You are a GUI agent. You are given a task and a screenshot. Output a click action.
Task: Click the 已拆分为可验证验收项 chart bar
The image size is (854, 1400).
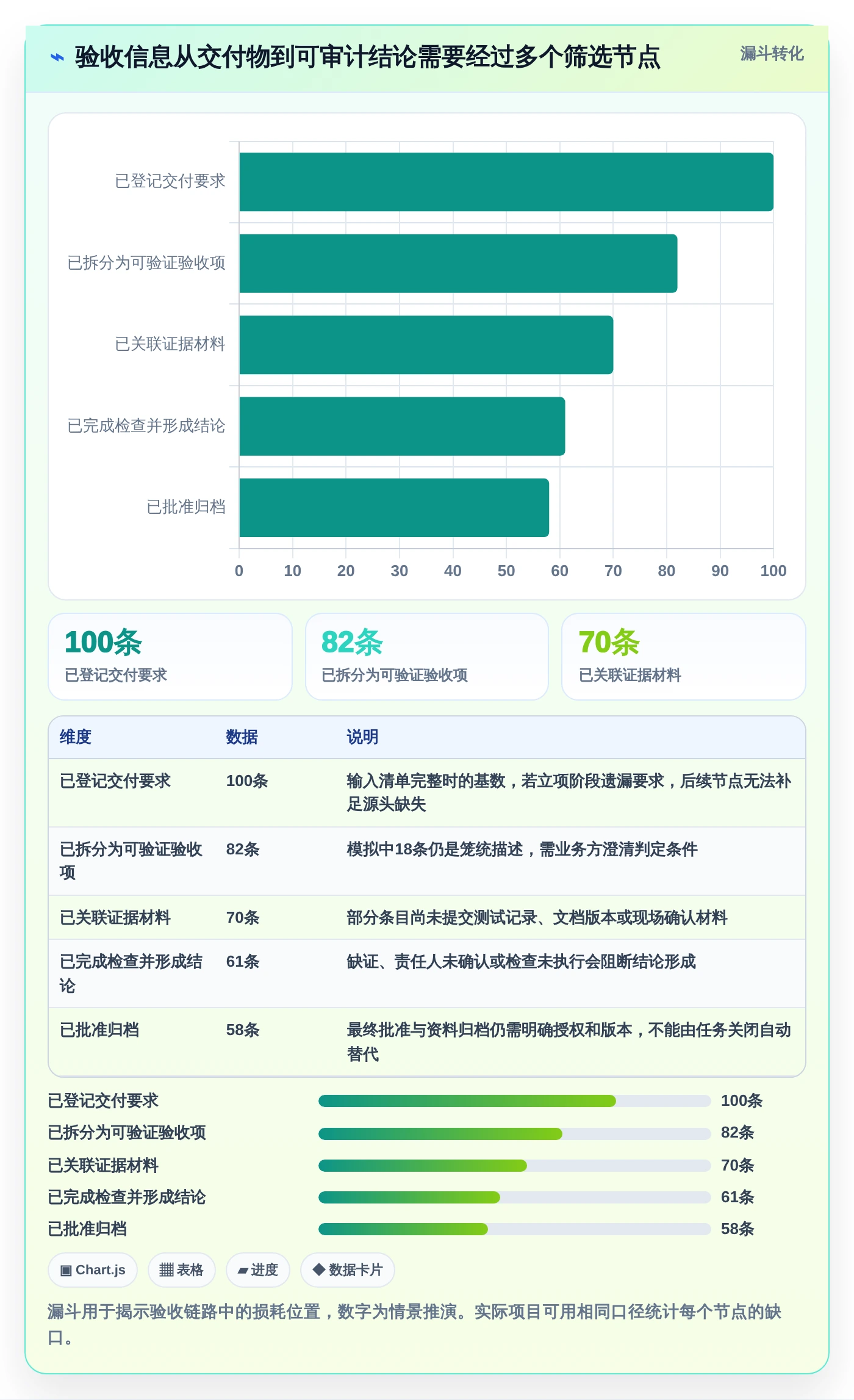[x=458, y=264]
